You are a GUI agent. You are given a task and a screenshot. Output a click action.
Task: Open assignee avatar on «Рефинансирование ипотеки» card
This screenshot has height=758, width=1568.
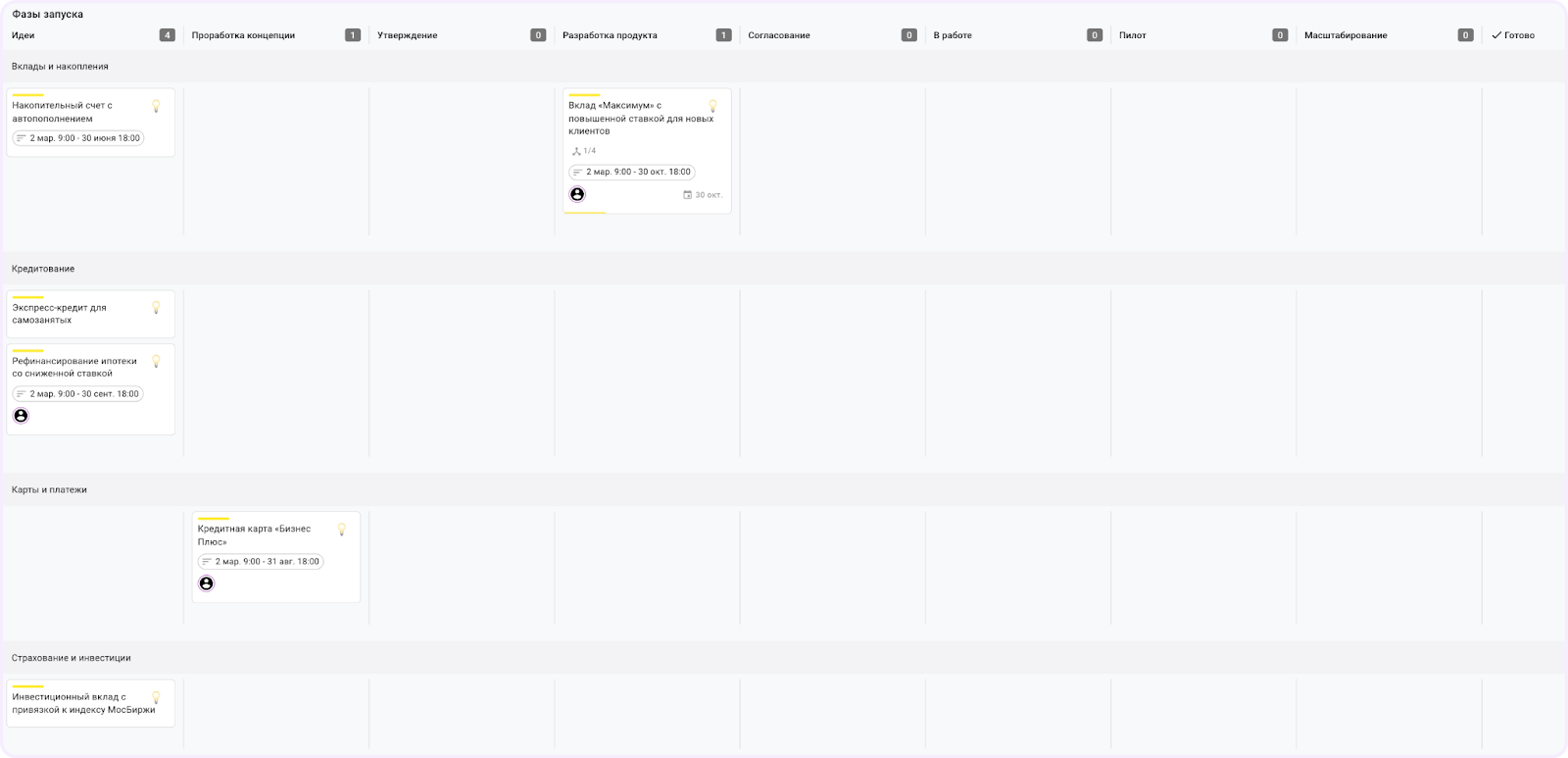21,416
